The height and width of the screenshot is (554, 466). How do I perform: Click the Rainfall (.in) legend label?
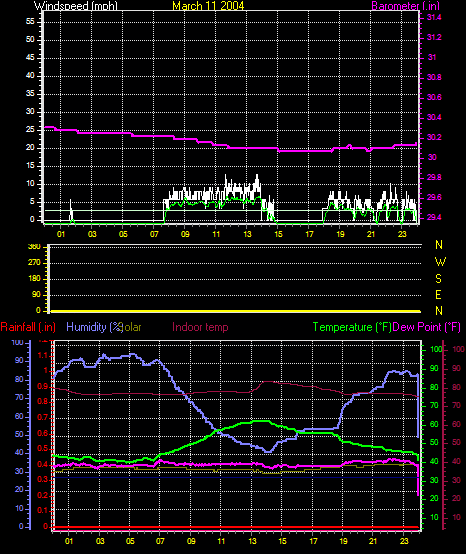click(x=28, y=327)
